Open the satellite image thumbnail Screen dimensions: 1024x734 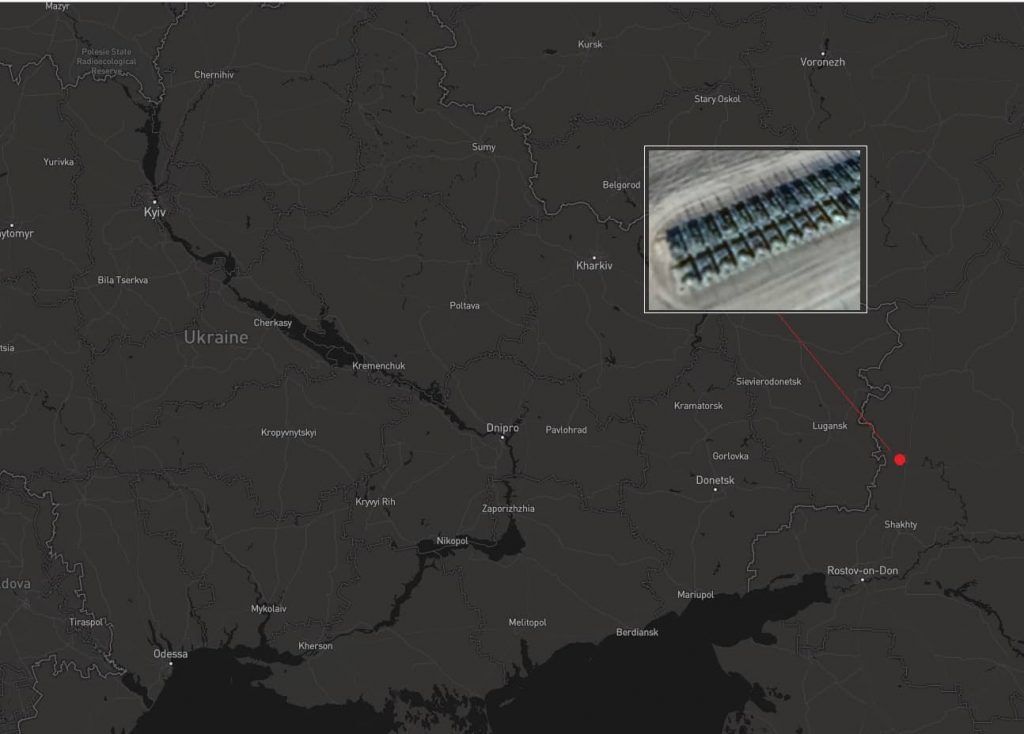click(x=755, y=230)
